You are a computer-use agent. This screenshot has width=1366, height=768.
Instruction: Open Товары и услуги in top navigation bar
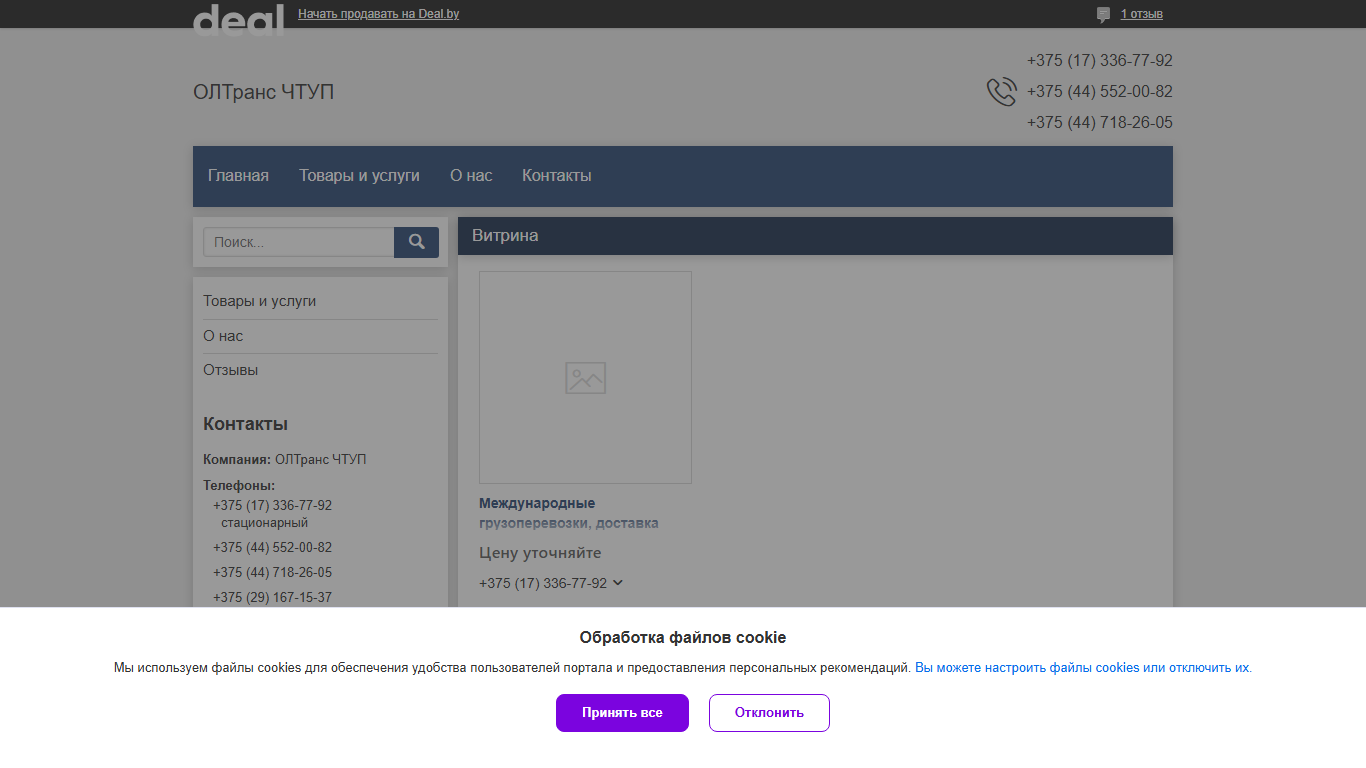(359, 176)
